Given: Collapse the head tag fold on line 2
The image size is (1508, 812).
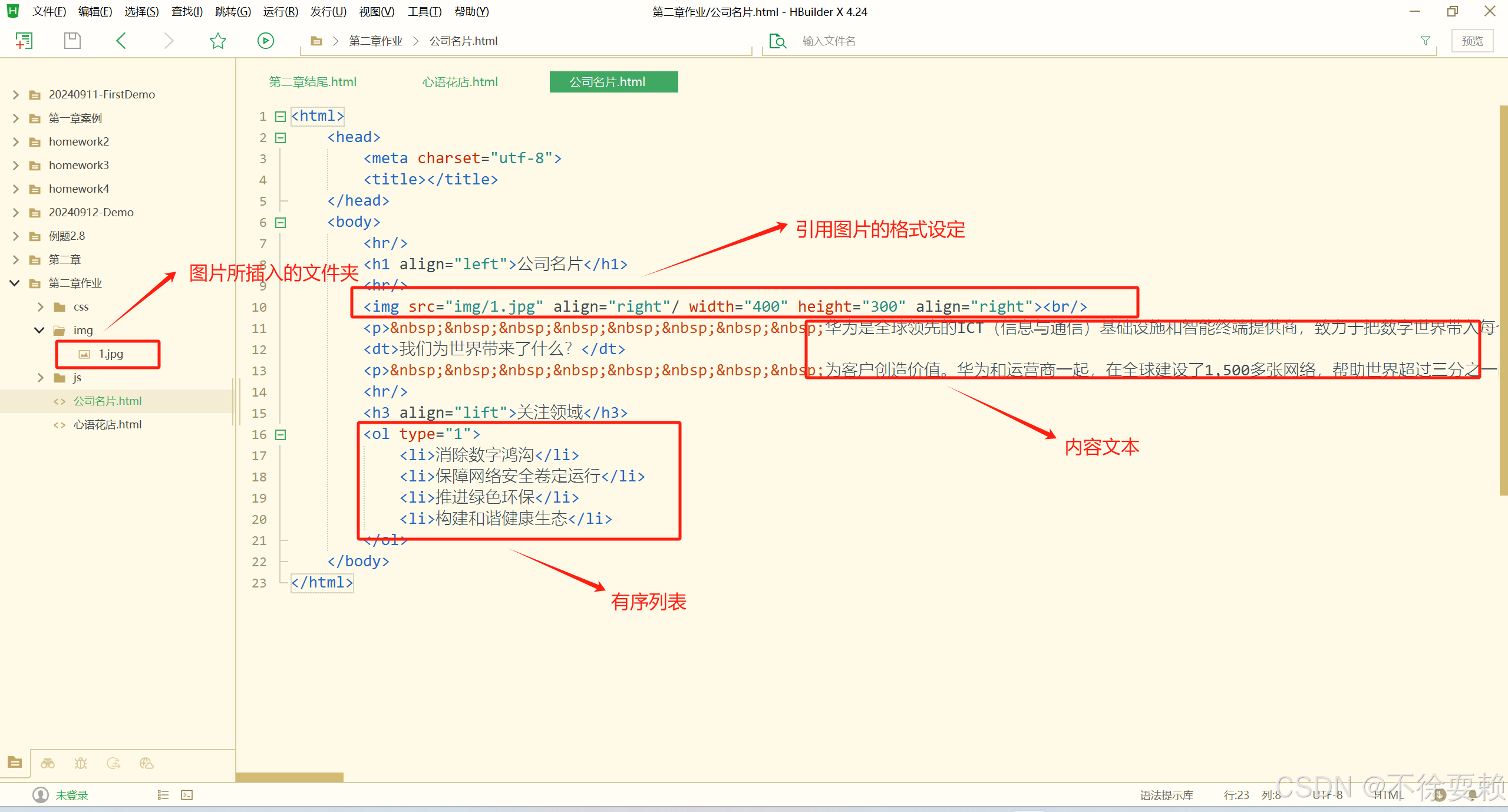Looking at the screenshot, I should point(281,138).
